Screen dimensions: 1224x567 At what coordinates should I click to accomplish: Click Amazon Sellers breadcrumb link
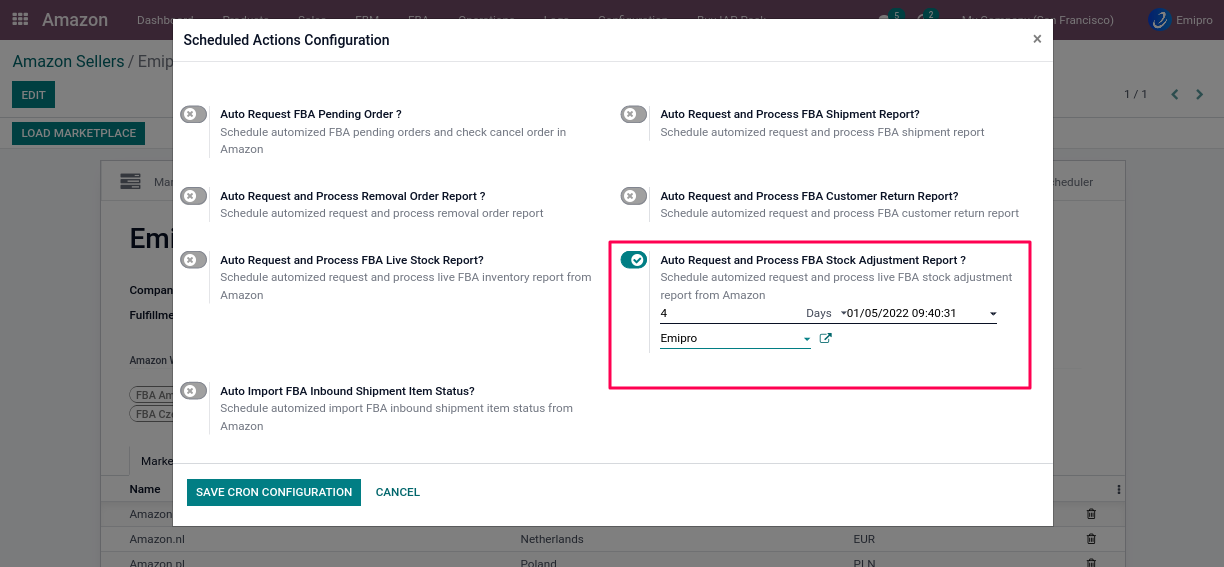point(68,62)
